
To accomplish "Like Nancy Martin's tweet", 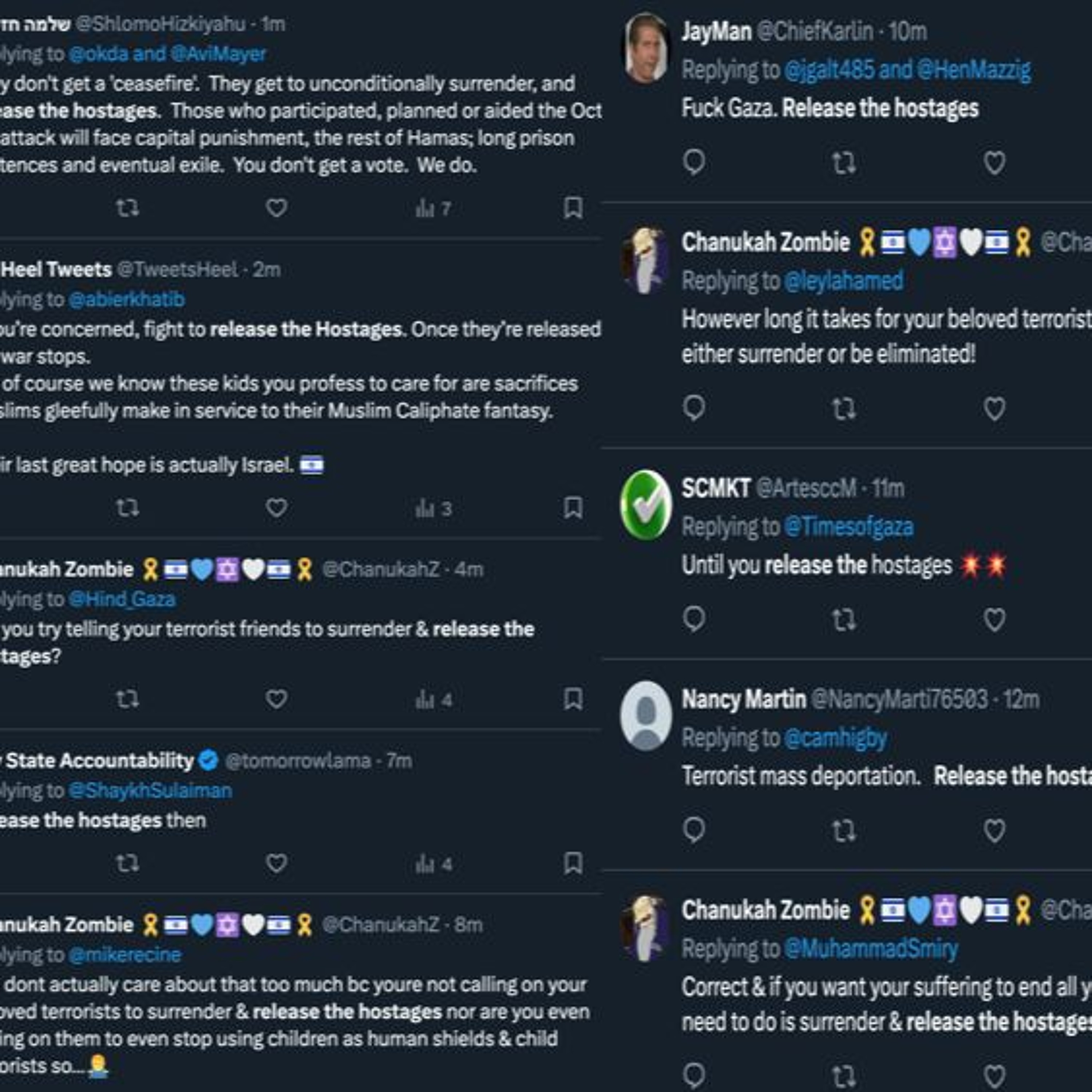I will [994, 830].
